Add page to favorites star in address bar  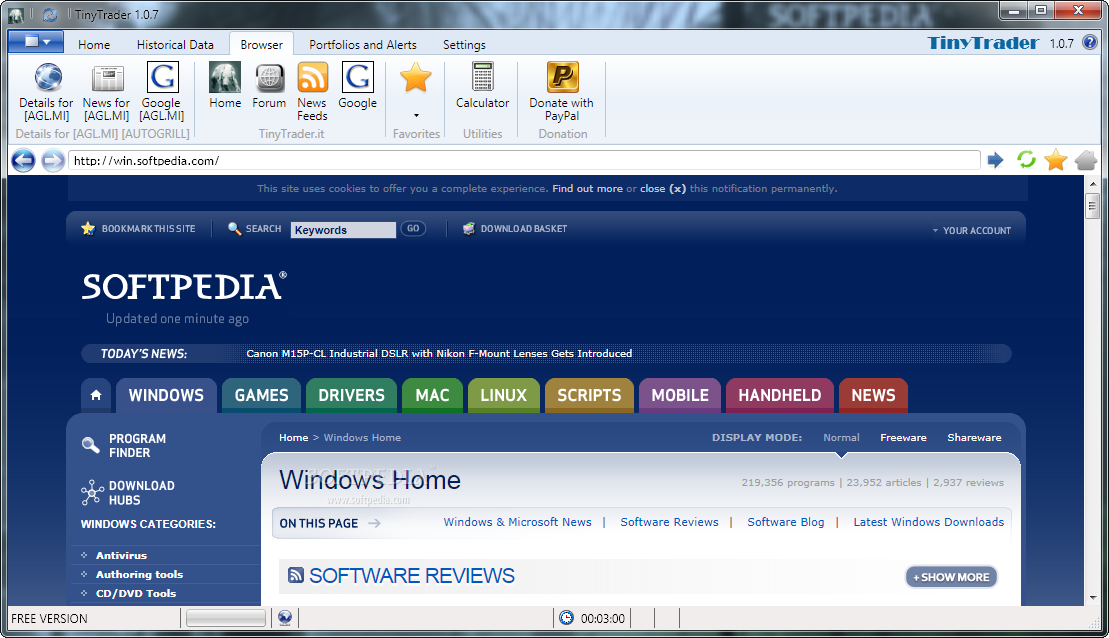1055,160
